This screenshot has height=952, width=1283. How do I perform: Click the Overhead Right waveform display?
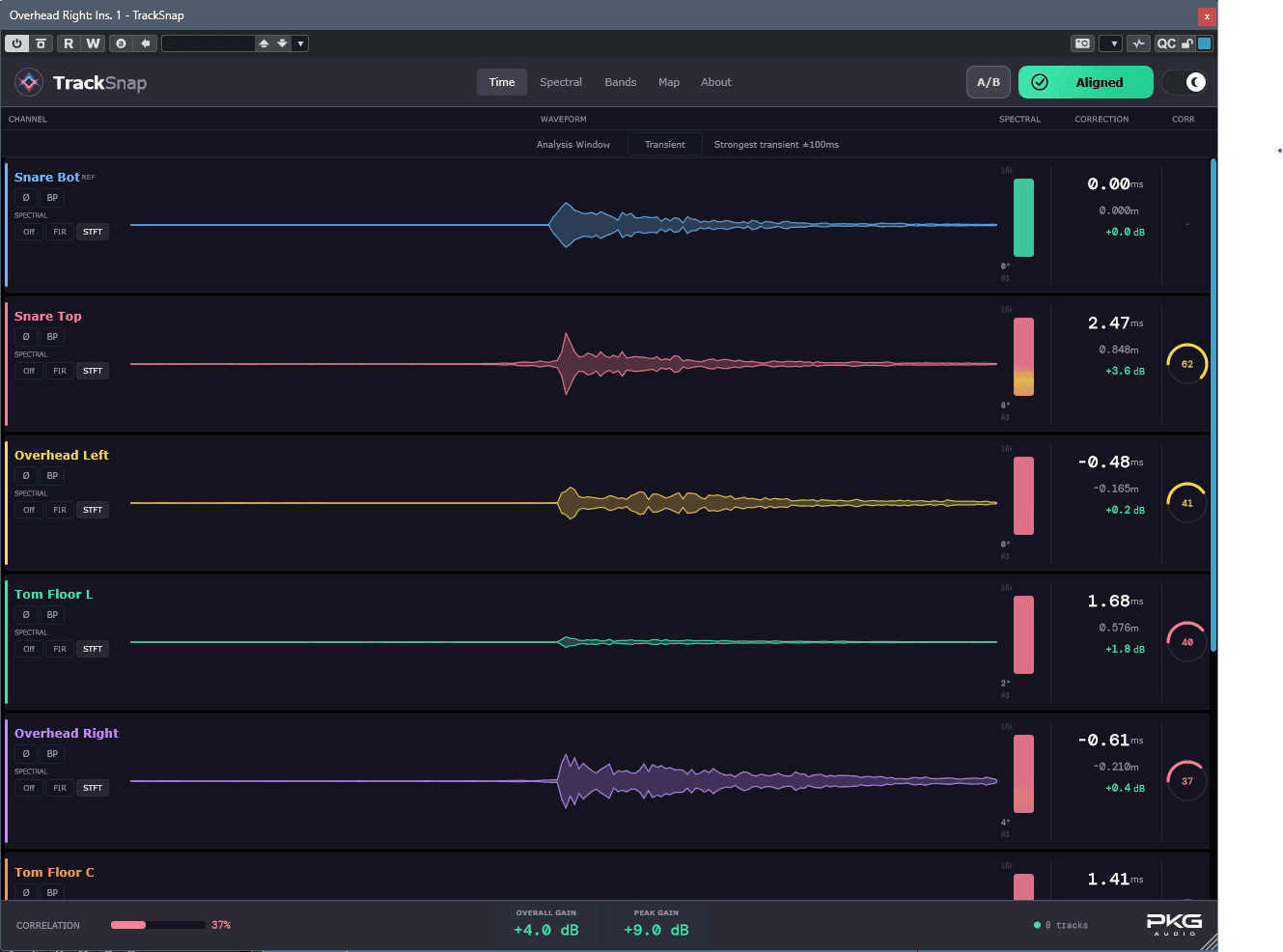click(564, 781)
